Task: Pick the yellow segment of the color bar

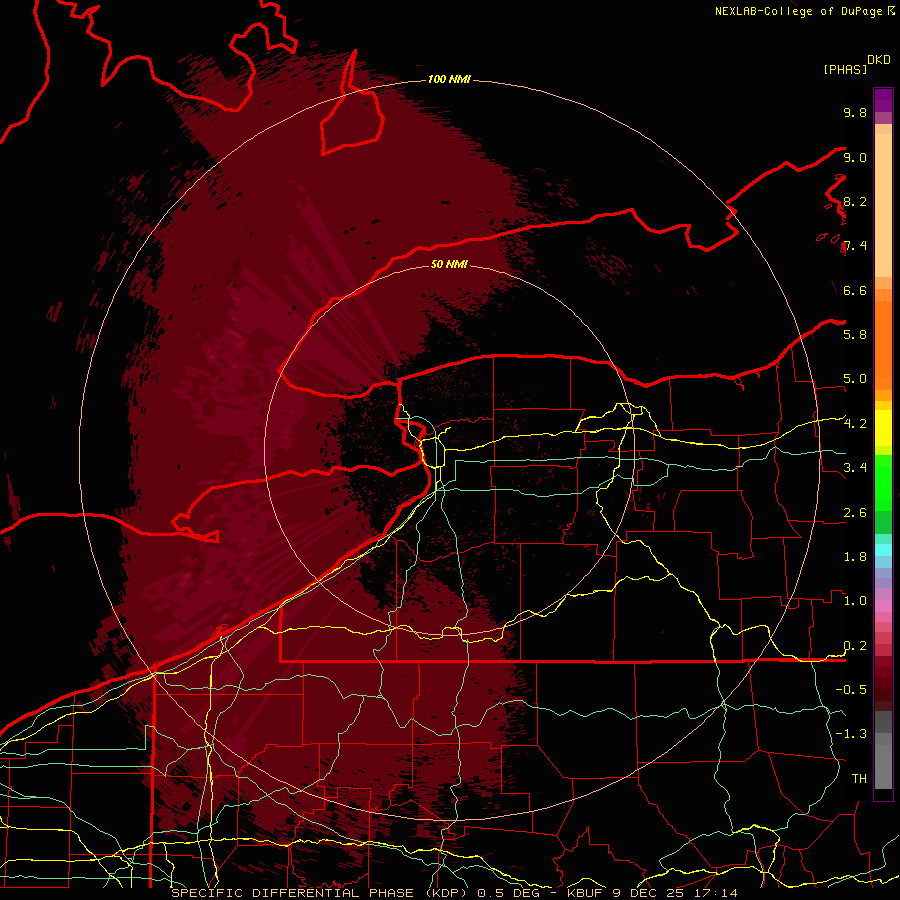Action: pos(883,428)
